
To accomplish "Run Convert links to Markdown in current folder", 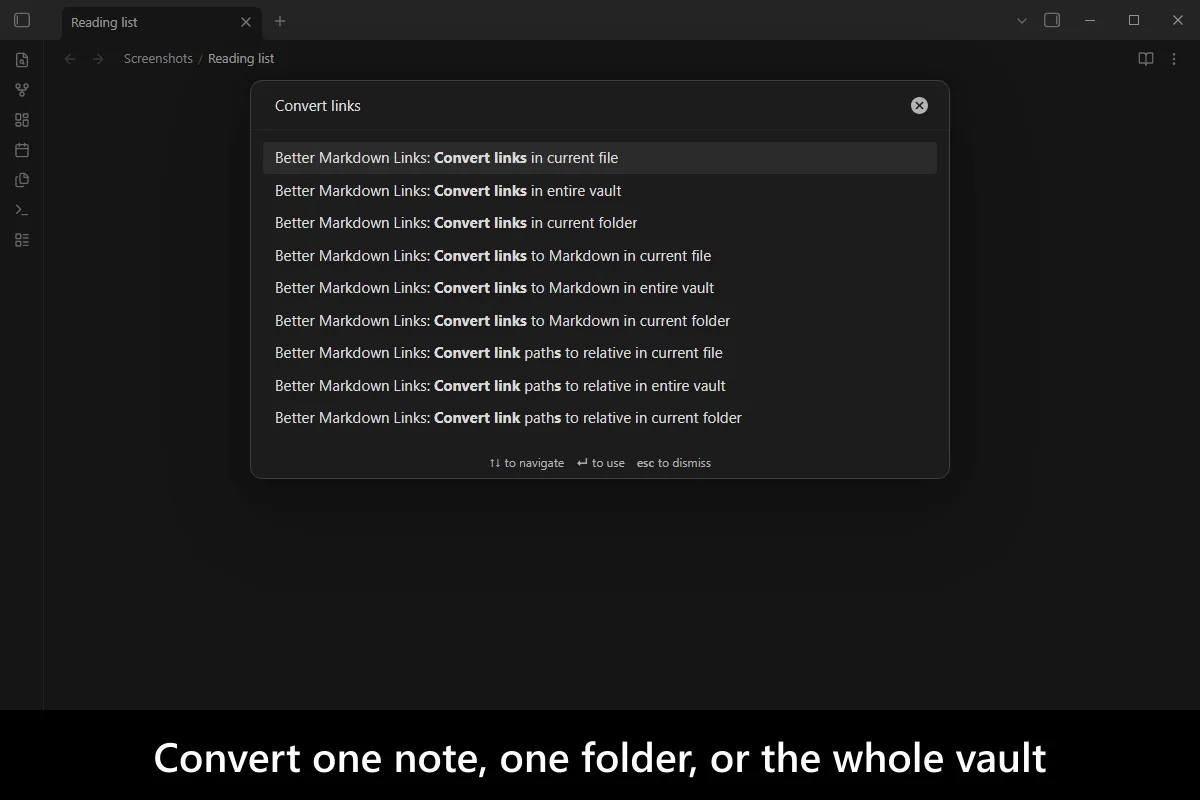I will point(600,321).
